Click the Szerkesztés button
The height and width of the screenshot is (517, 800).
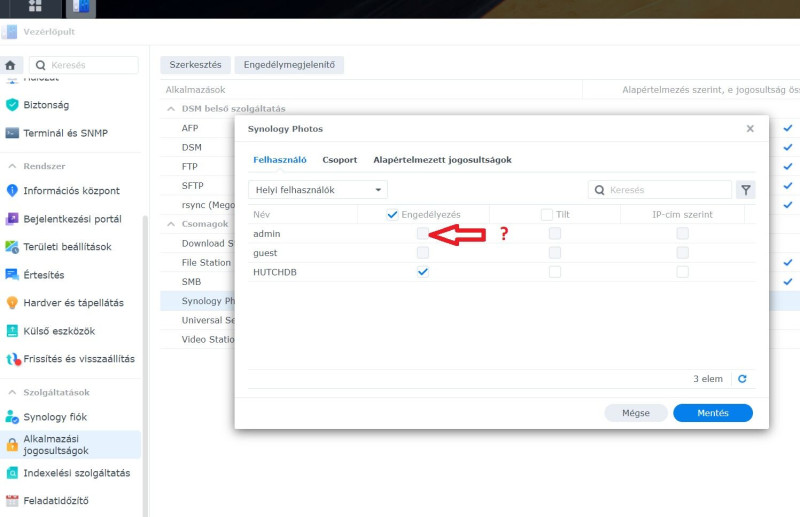coord(195,65)
